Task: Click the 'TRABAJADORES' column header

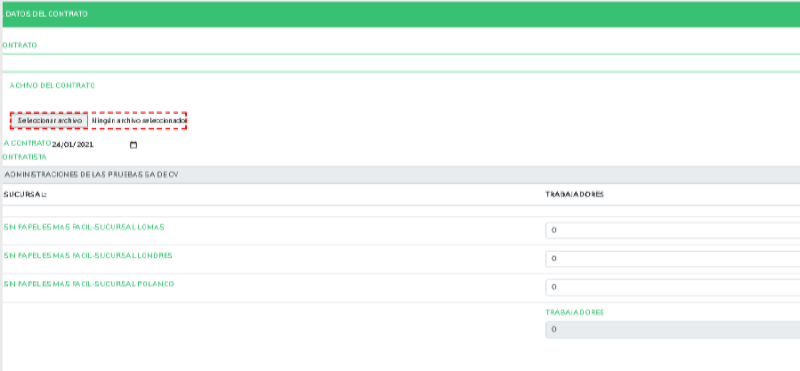Action: 574,194
